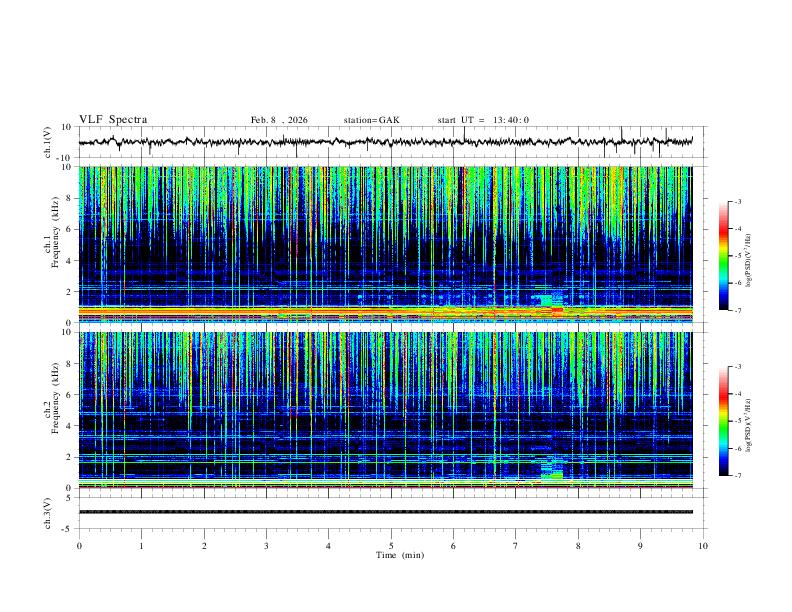Click the "-5" tick on the ch.1 color bar
792x612 pixels.
pos(738,256)
